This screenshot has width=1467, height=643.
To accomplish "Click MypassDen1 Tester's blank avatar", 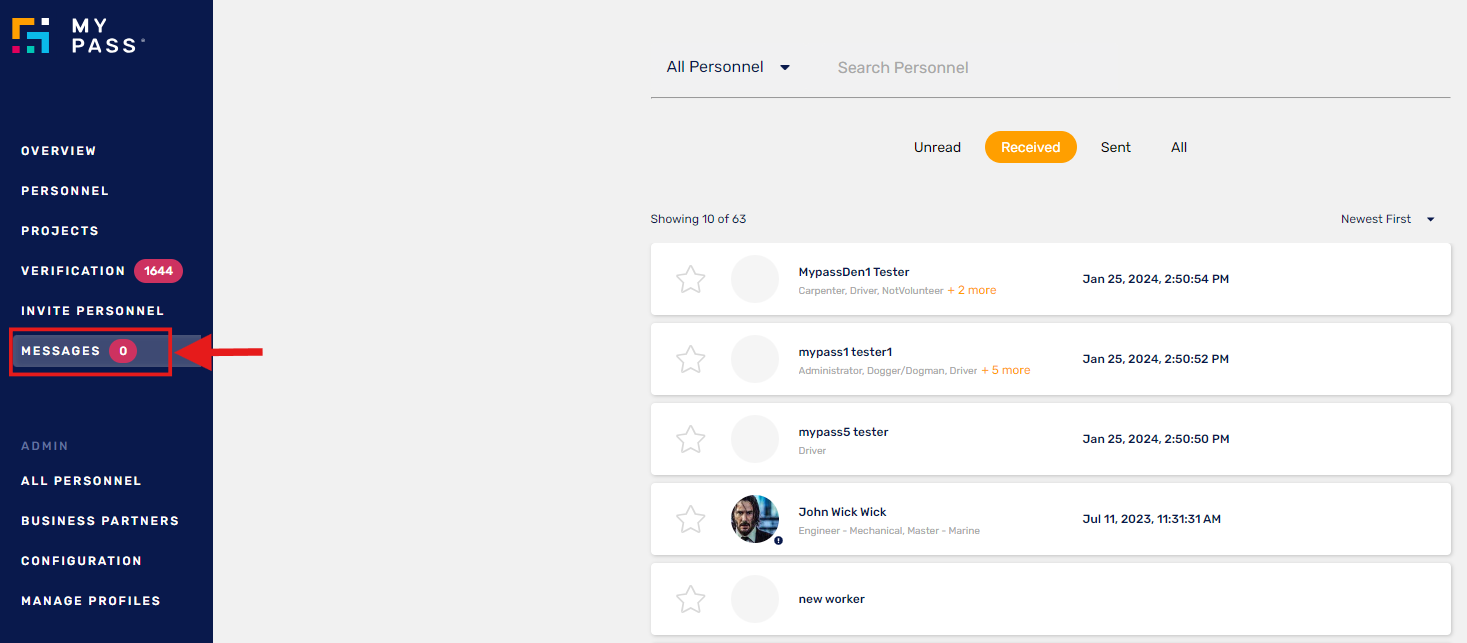I will (755, 279).
